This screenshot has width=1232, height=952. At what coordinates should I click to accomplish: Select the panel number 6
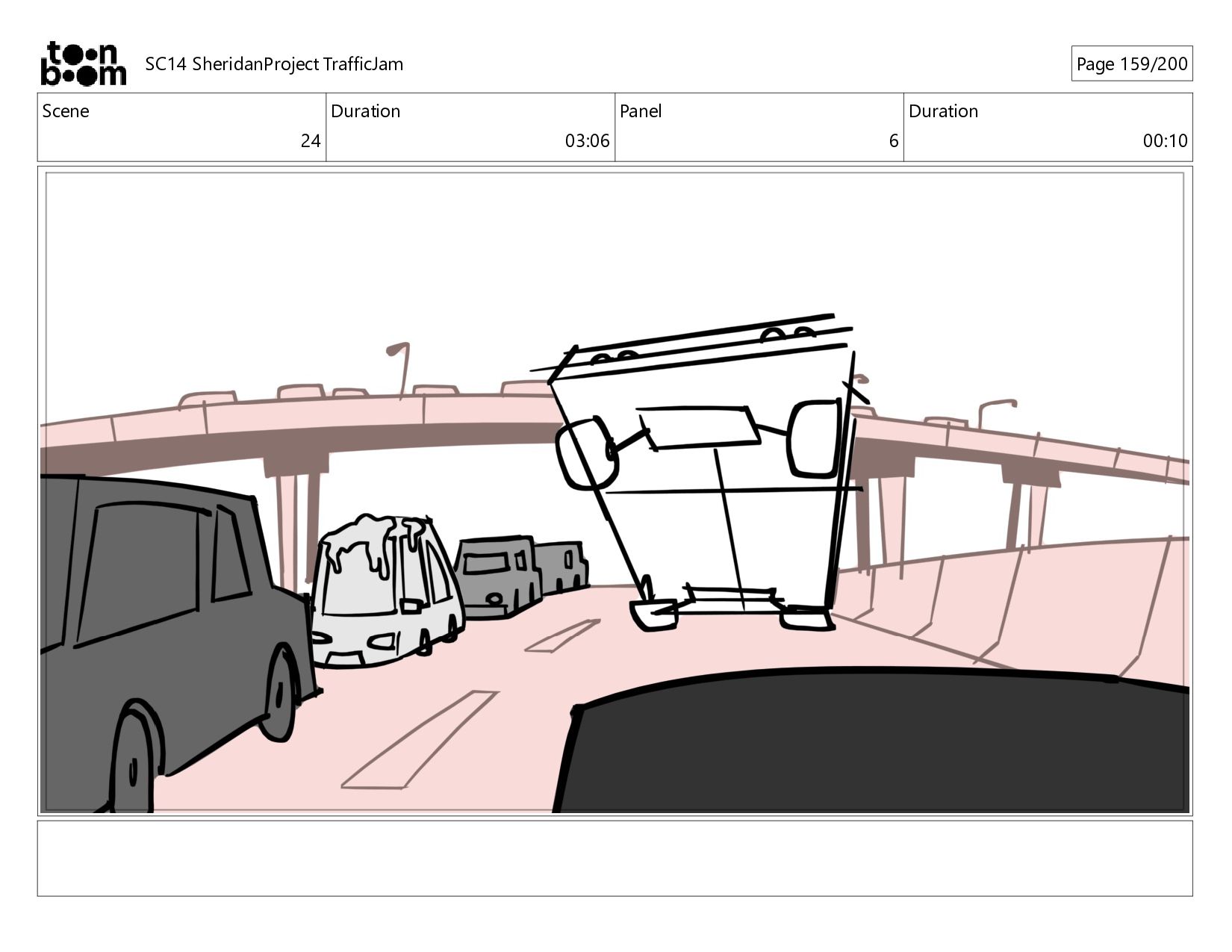tap(893, 141)
